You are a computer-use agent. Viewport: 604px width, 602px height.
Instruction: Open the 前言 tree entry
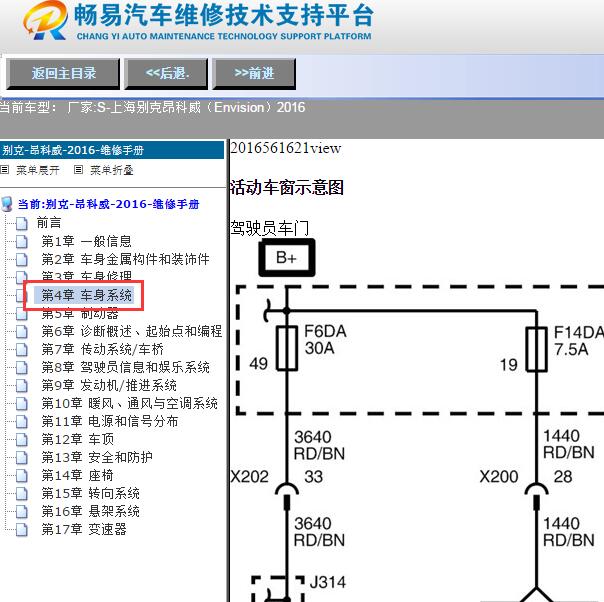(49, 223)
